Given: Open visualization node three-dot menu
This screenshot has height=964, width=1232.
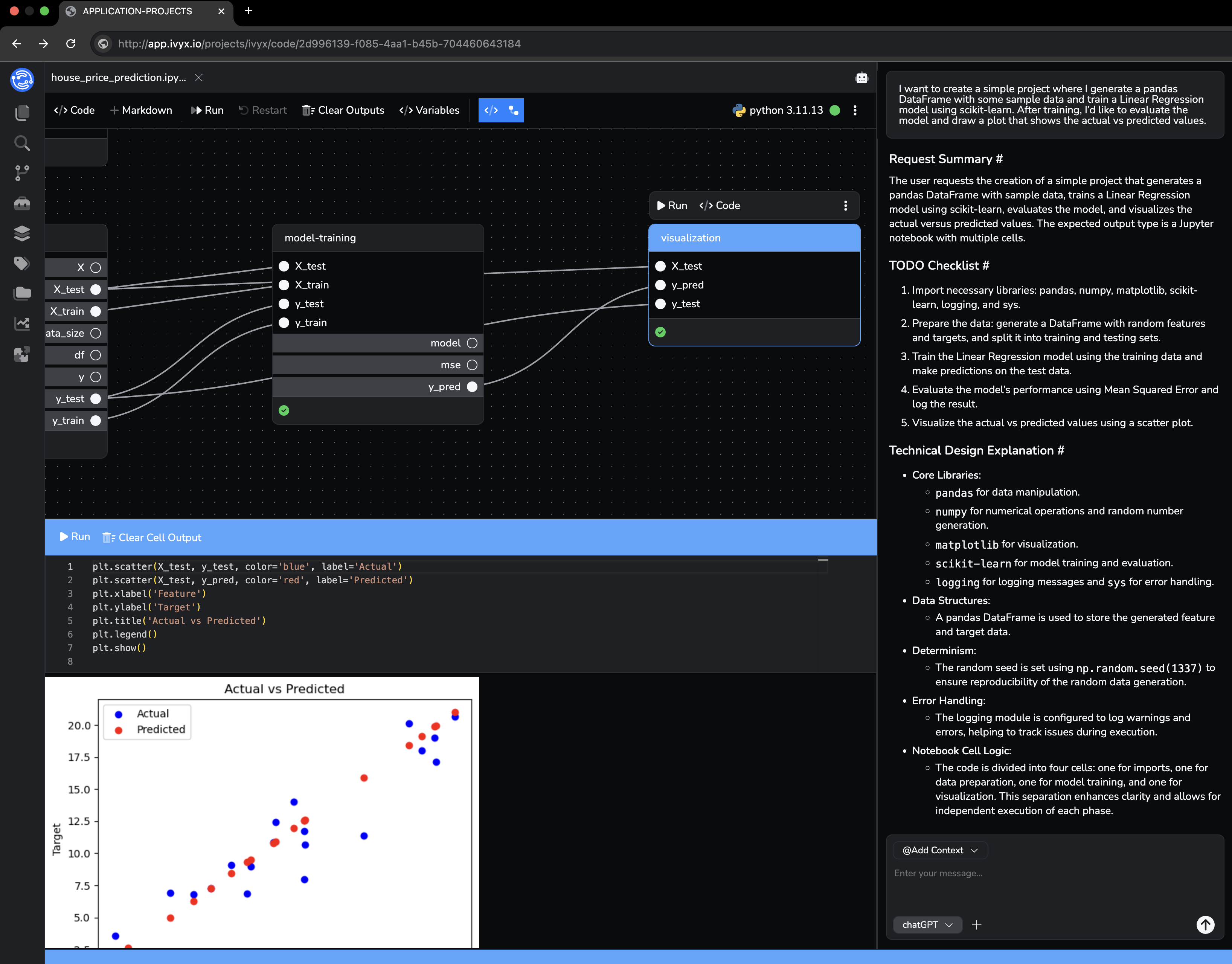Looking at the screenshot, I should point(845,206).
